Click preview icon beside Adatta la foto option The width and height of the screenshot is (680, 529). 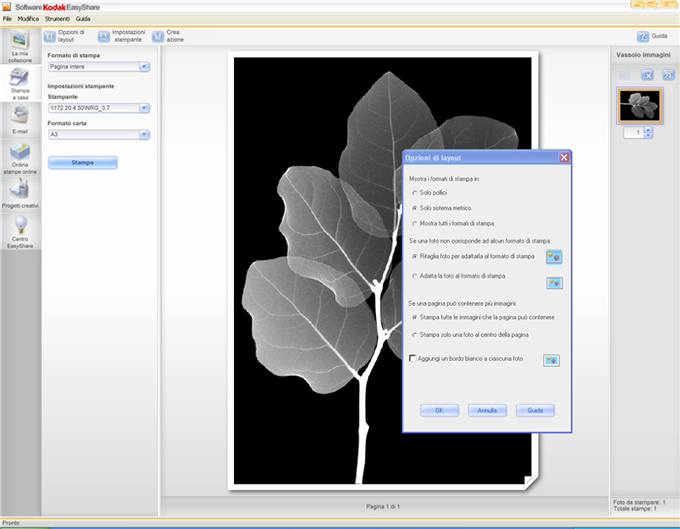tap(554, 283)
